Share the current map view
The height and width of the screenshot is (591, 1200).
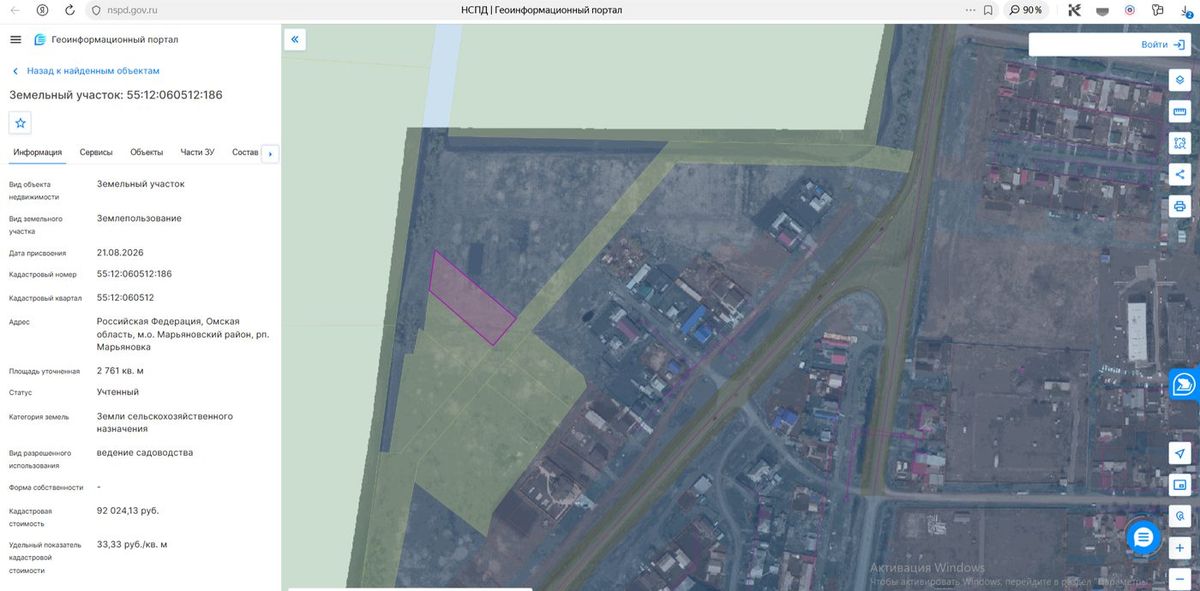click(x=1180, y=174)
